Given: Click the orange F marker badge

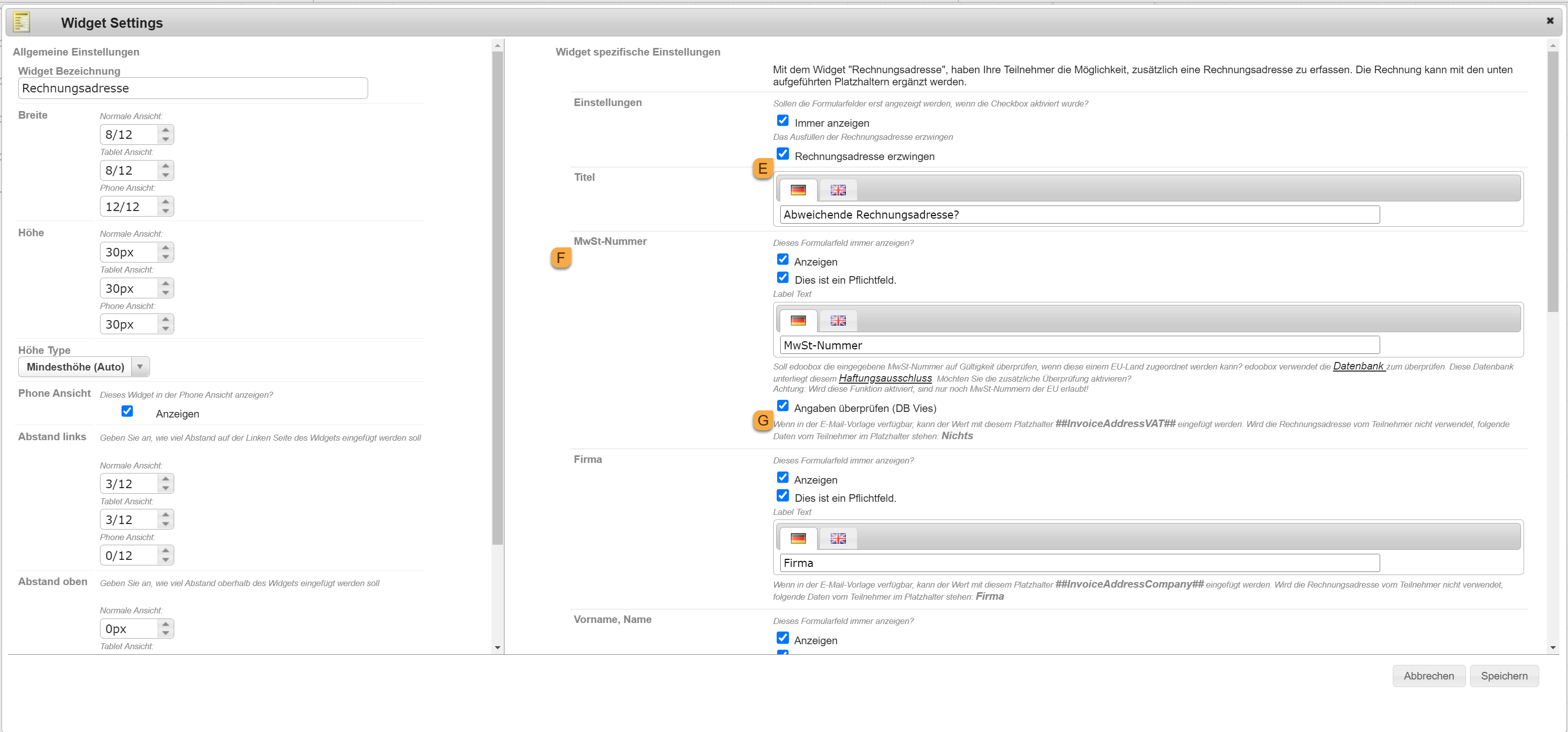Looking at the screenshot, I should click(x=560, y=258).
